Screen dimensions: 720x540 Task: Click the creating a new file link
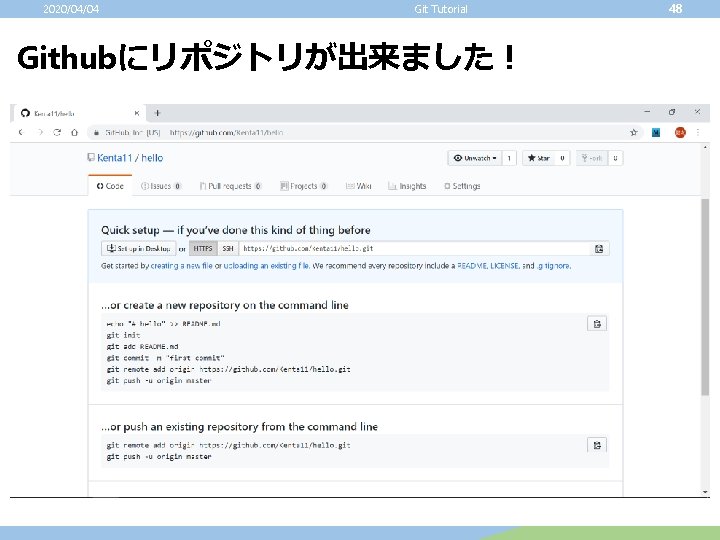181,265
